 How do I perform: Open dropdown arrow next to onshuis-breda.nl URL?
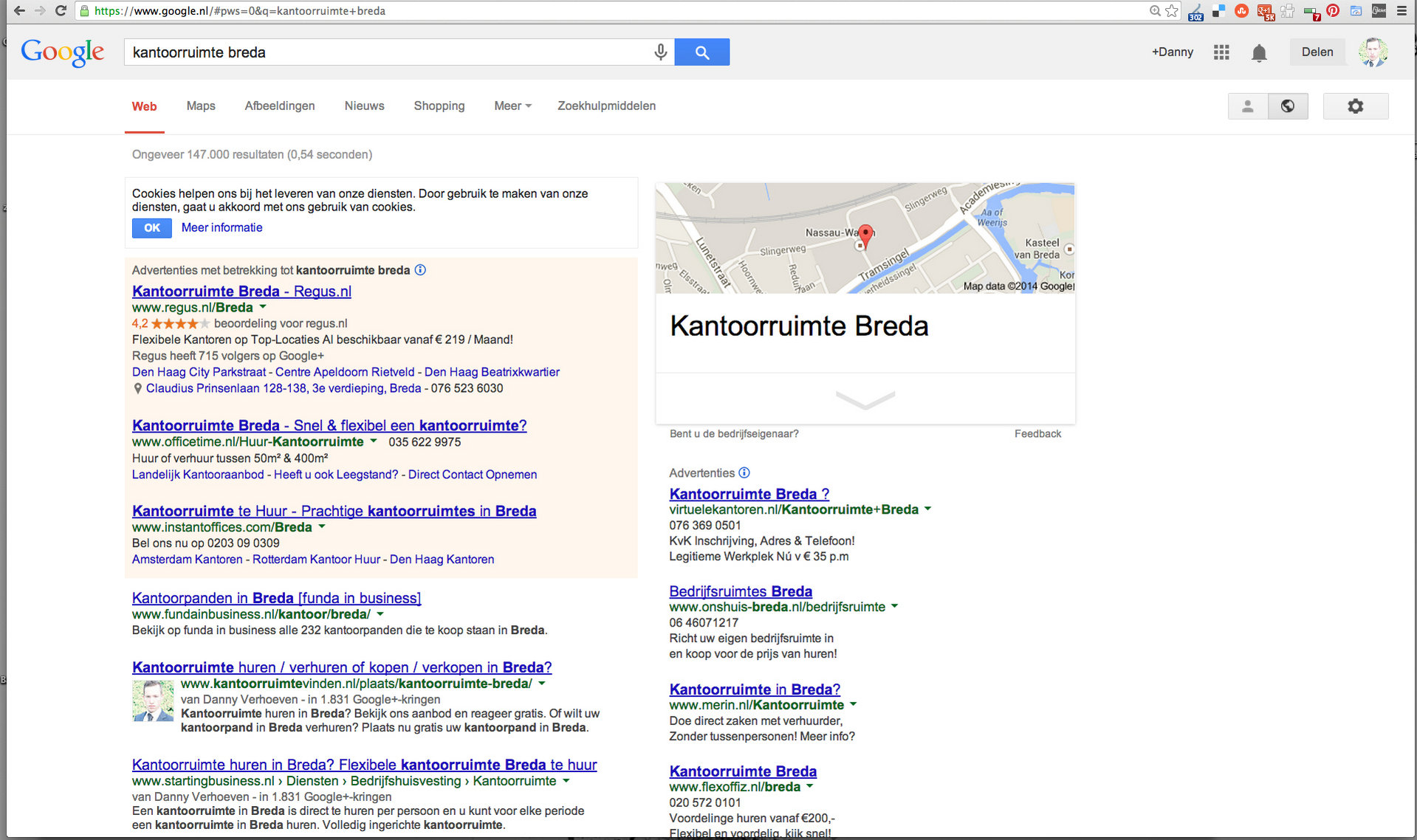[895, 606]
